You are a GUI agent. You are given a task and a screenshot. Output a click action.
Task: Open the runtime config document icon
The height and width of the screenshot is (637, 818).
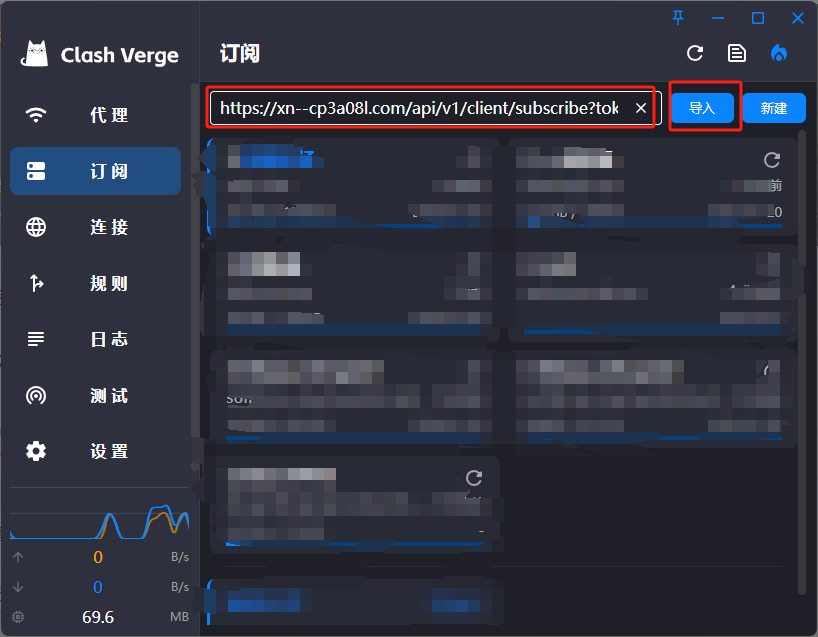(737, 53)
